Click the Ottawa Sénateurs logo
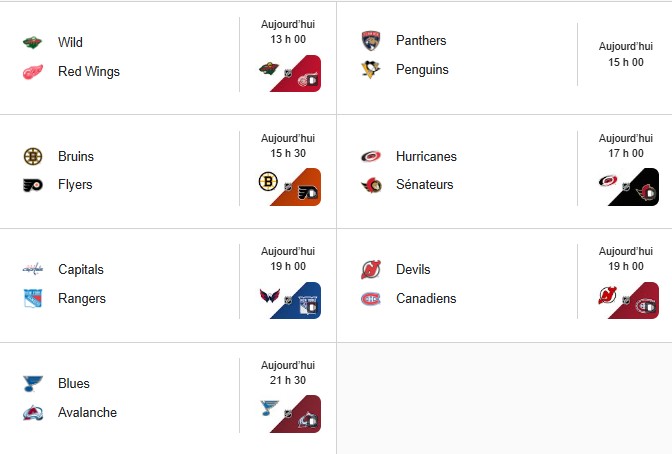The height and width of the screenshot is (454, 672). coord(371,185)
